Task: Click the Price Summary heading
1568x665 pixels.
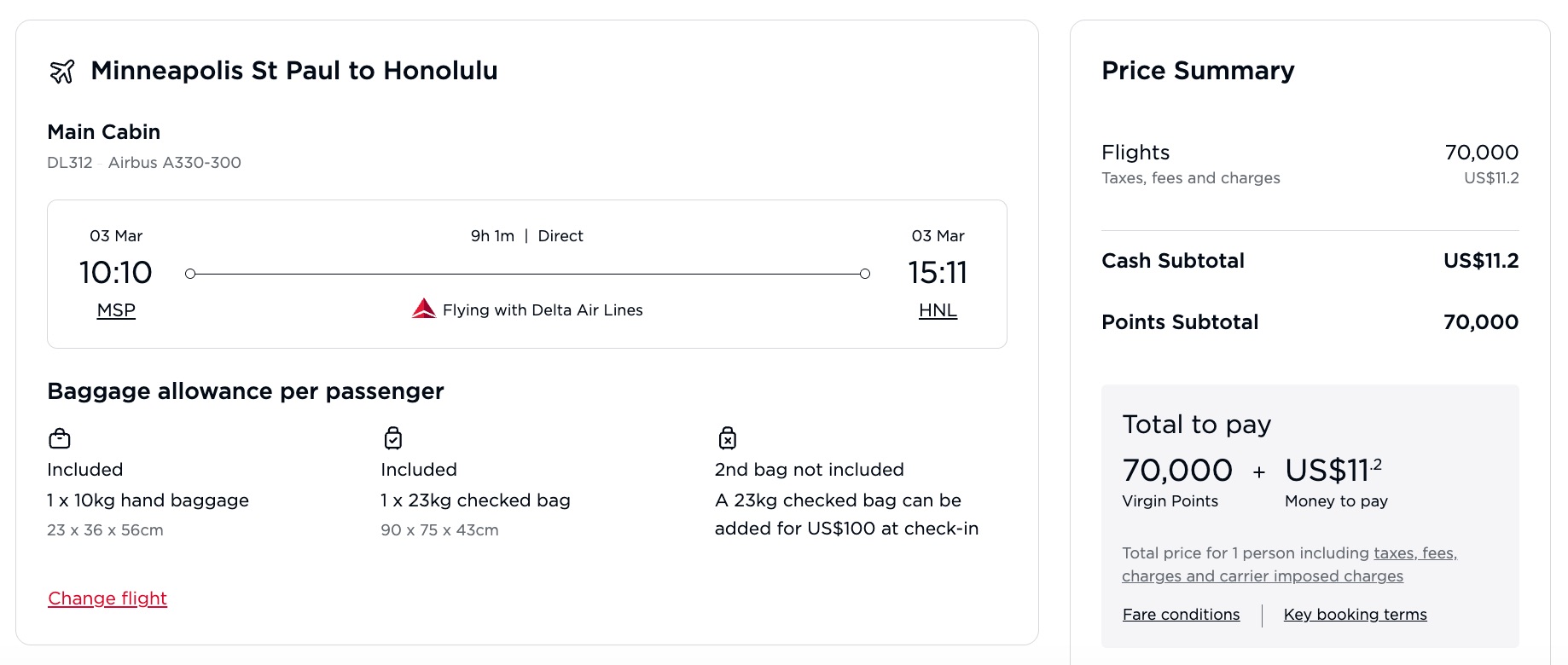Action: [x=1198, y=72]
